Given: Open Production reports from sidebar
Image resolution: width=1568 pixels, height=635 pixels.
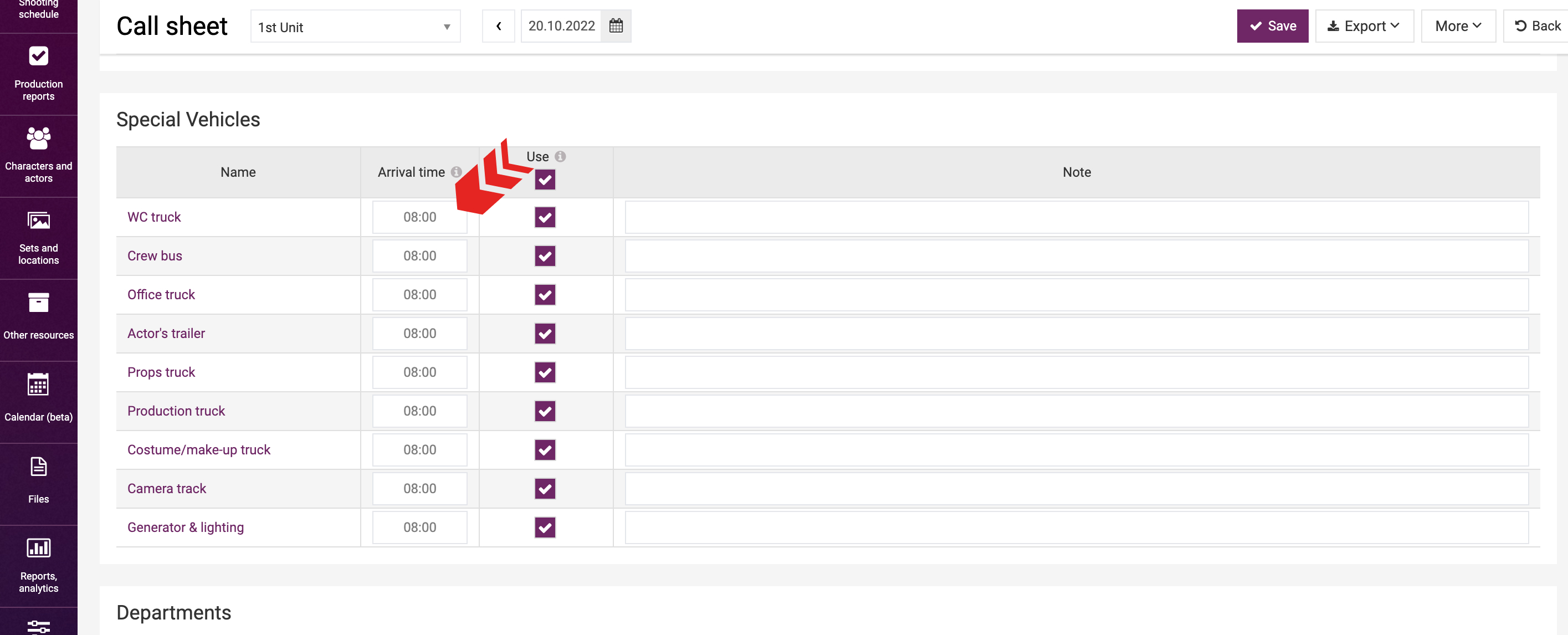Looking at the screenshot, I should tap(38, 74).
